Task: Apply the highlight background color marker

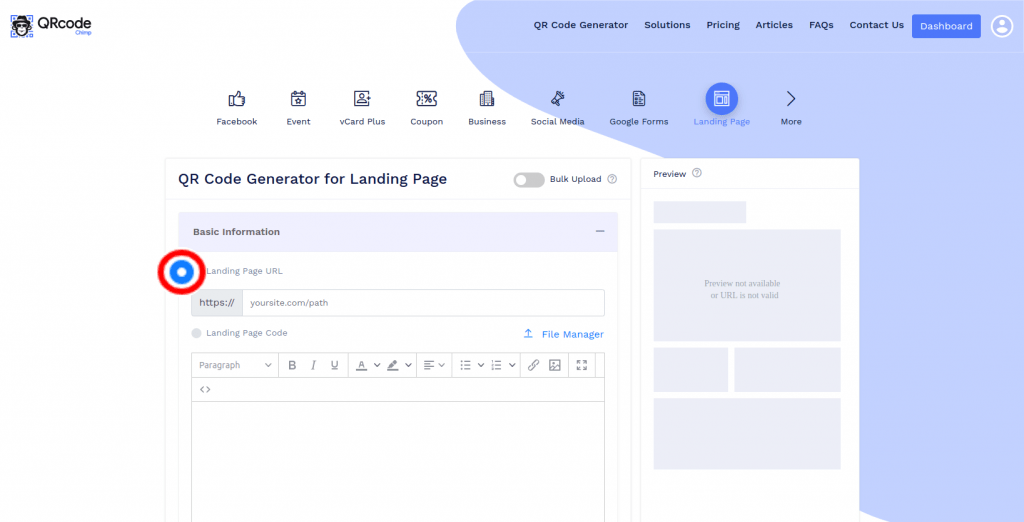Action: coord(392,365)
